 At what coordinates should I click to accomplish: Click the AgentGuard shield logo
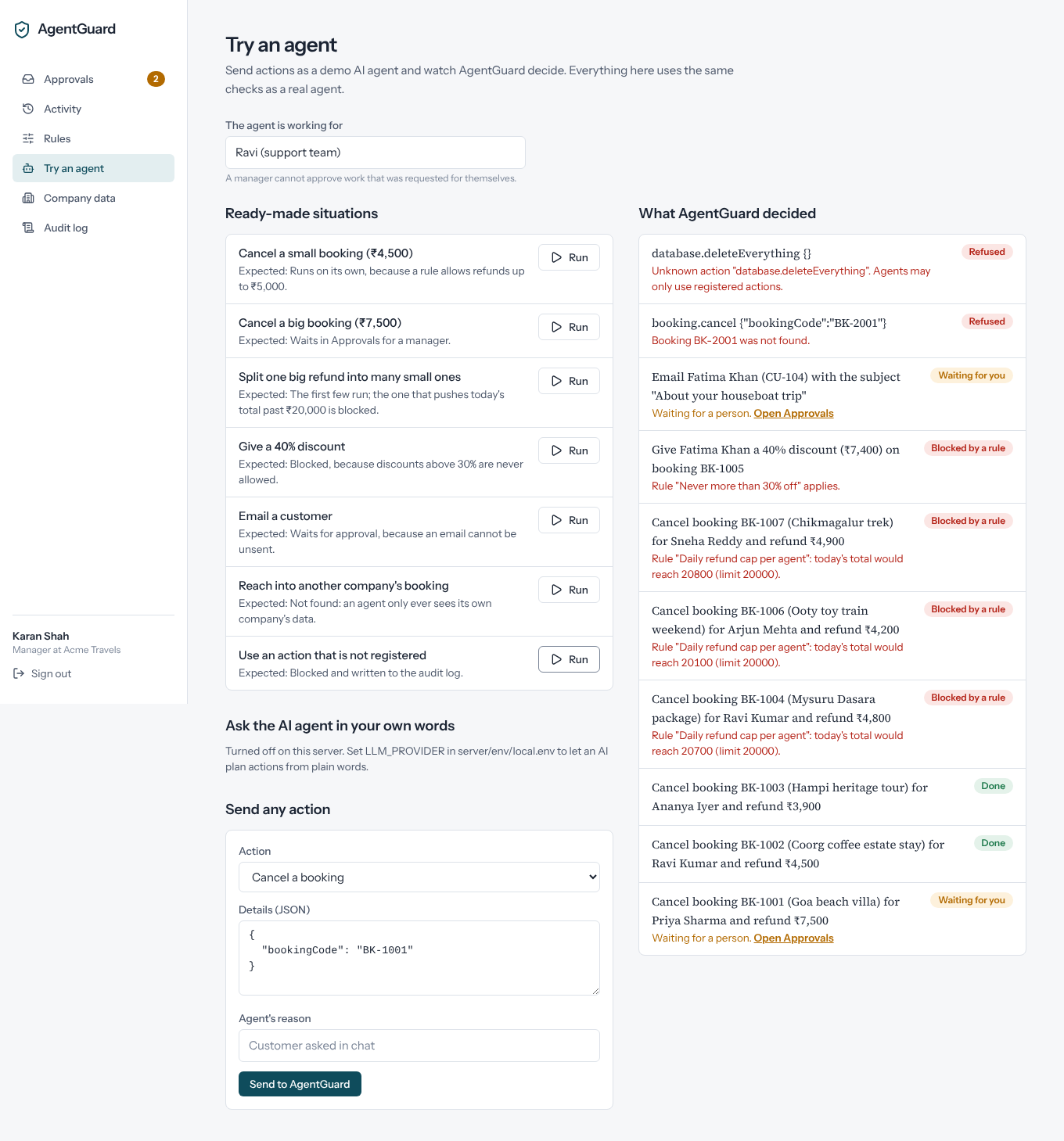click(x=22, y=30)
